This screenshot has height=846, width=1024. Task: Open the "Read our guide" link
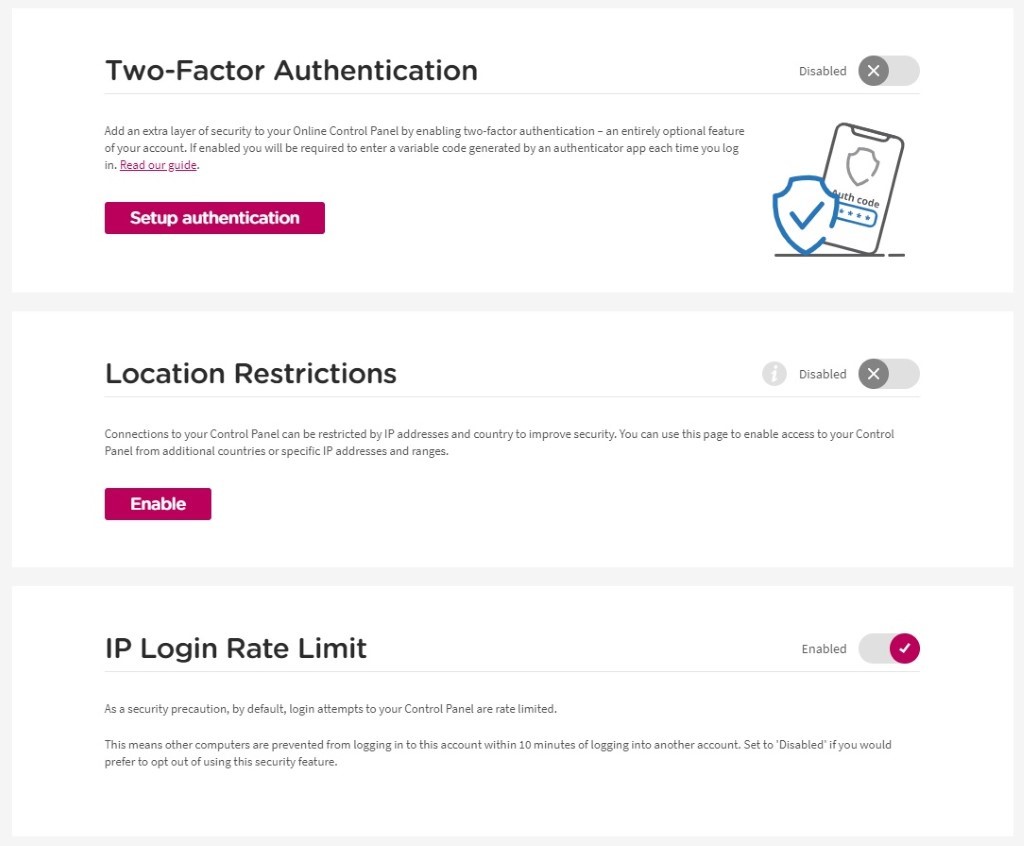[x=158, y=165]
